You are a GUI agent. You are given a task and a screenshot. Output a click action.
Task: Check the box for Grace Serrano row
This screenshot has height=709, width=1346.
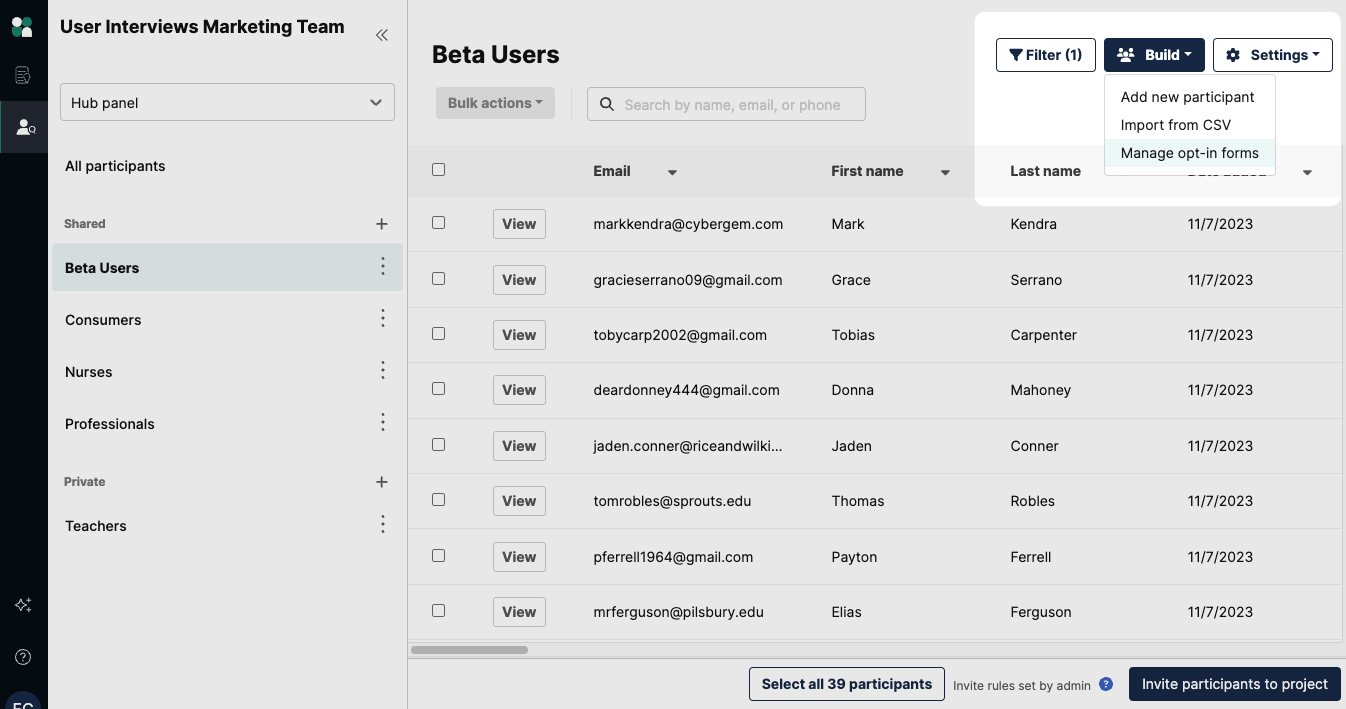438,279
